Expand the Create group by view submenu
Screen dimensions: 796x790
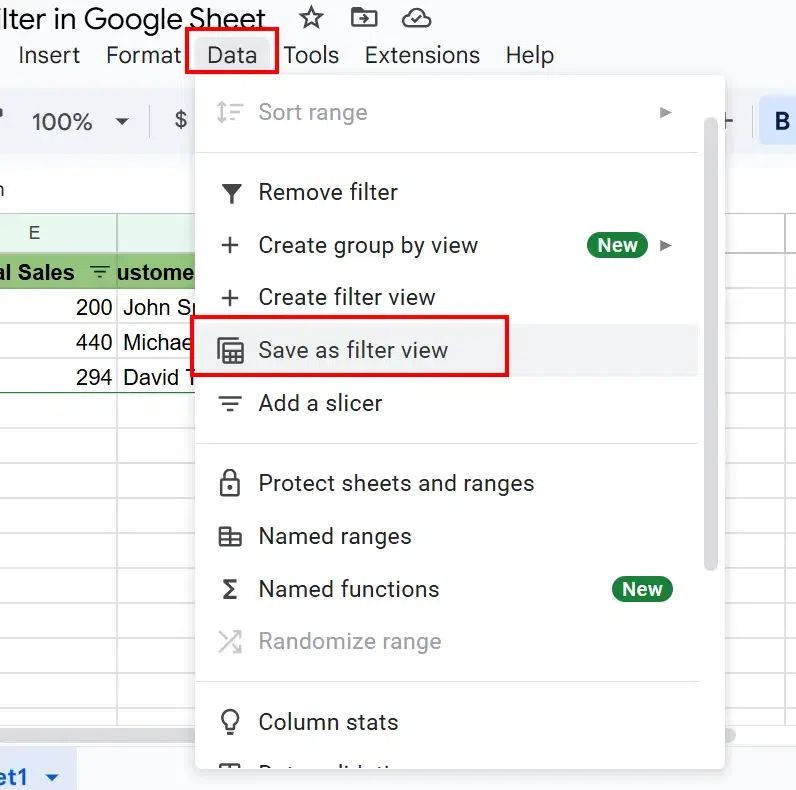pyautogui.click(x=666, y=245)
